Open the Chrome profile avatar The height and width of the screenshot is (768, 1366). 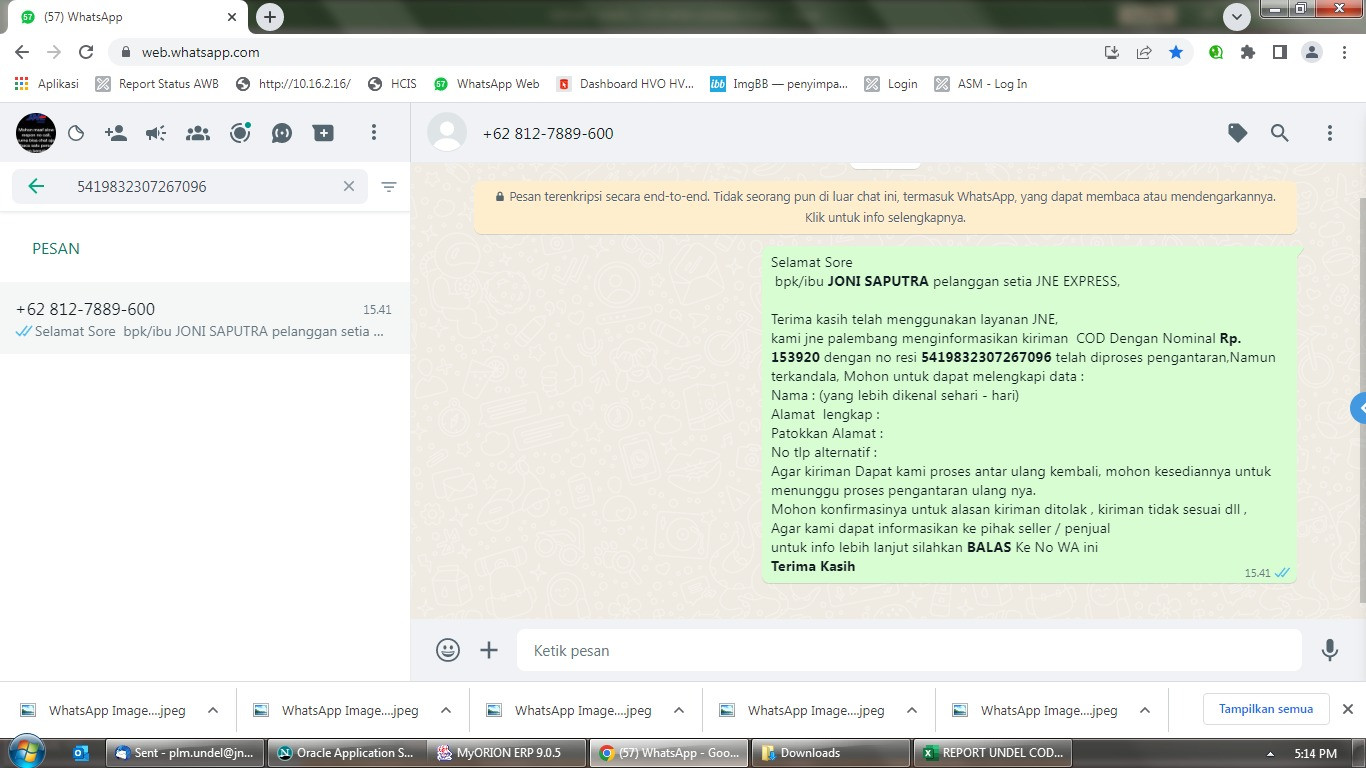pyautogui.click(x=1312, y=52)
